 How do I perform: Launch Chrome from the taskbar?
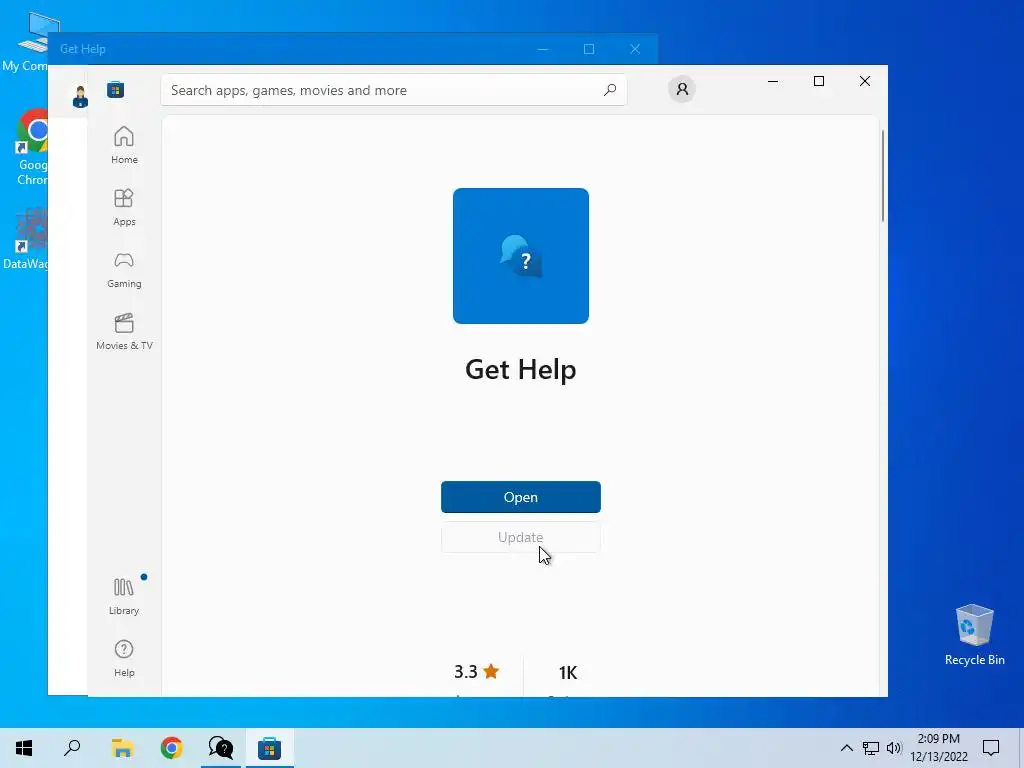pyautogui.click(x=171, y=748)
